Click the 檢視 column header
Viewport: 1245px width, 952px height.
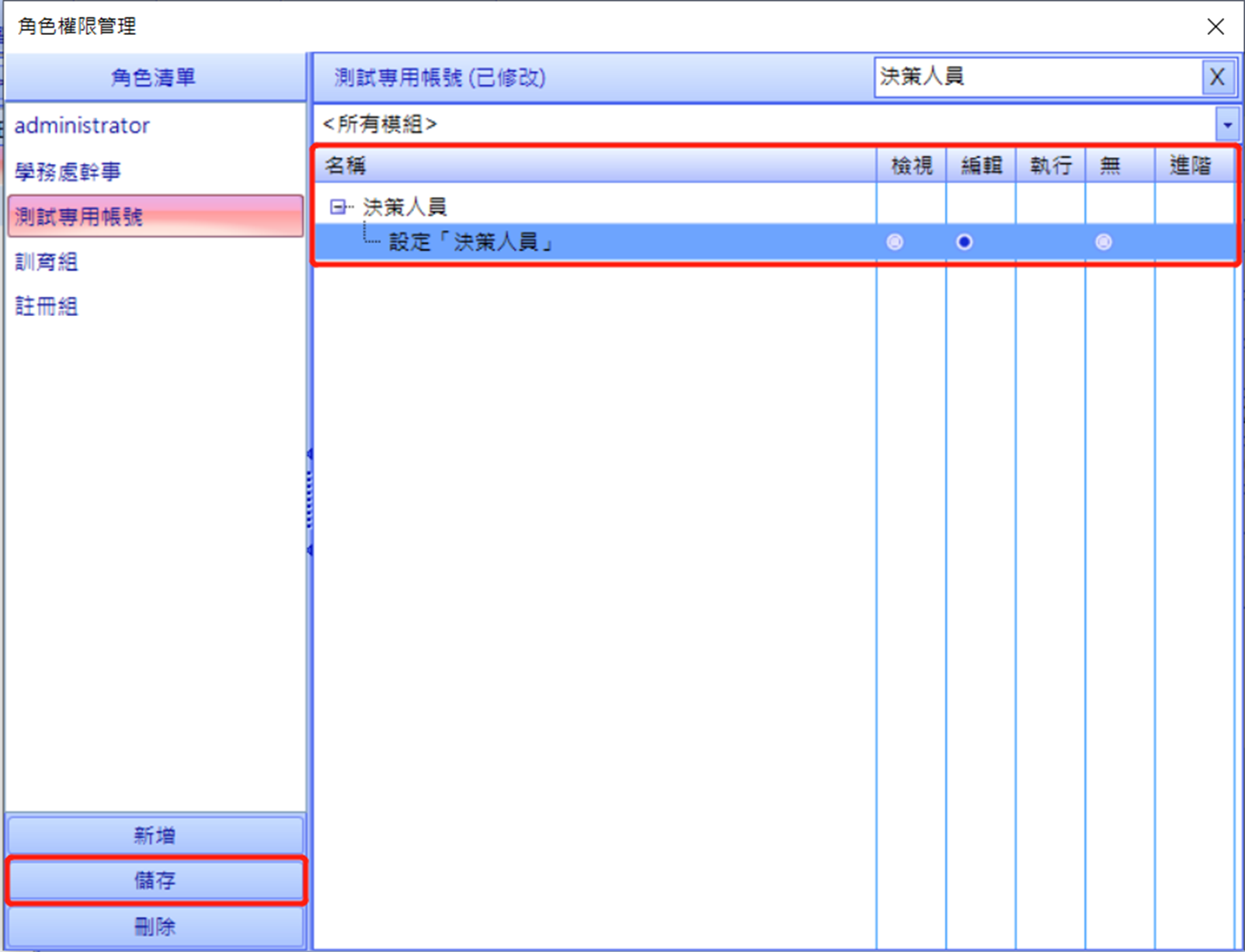pyautogui.click(x=912, y=165)
